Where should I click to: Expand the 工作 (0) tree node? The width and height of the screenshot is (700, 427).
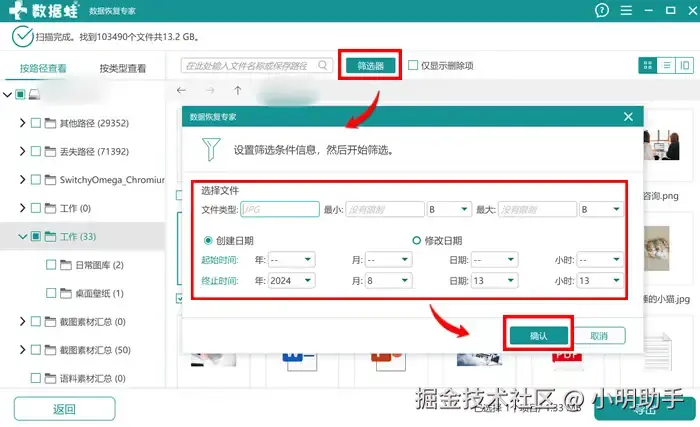[x=22, y=208]
